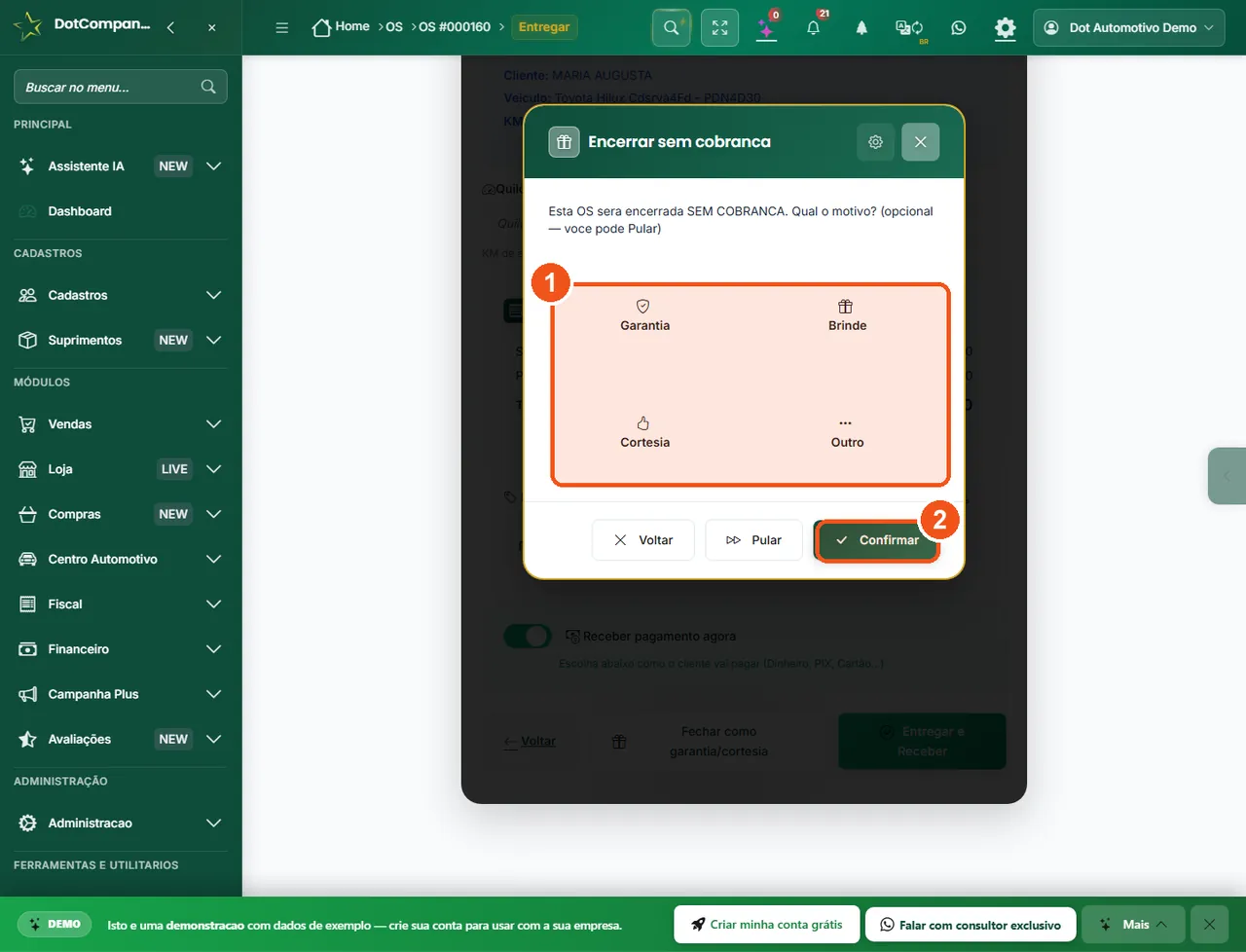Open AI sparkle icon with badge 0
Screen dimensions: 1246x952
767,28
